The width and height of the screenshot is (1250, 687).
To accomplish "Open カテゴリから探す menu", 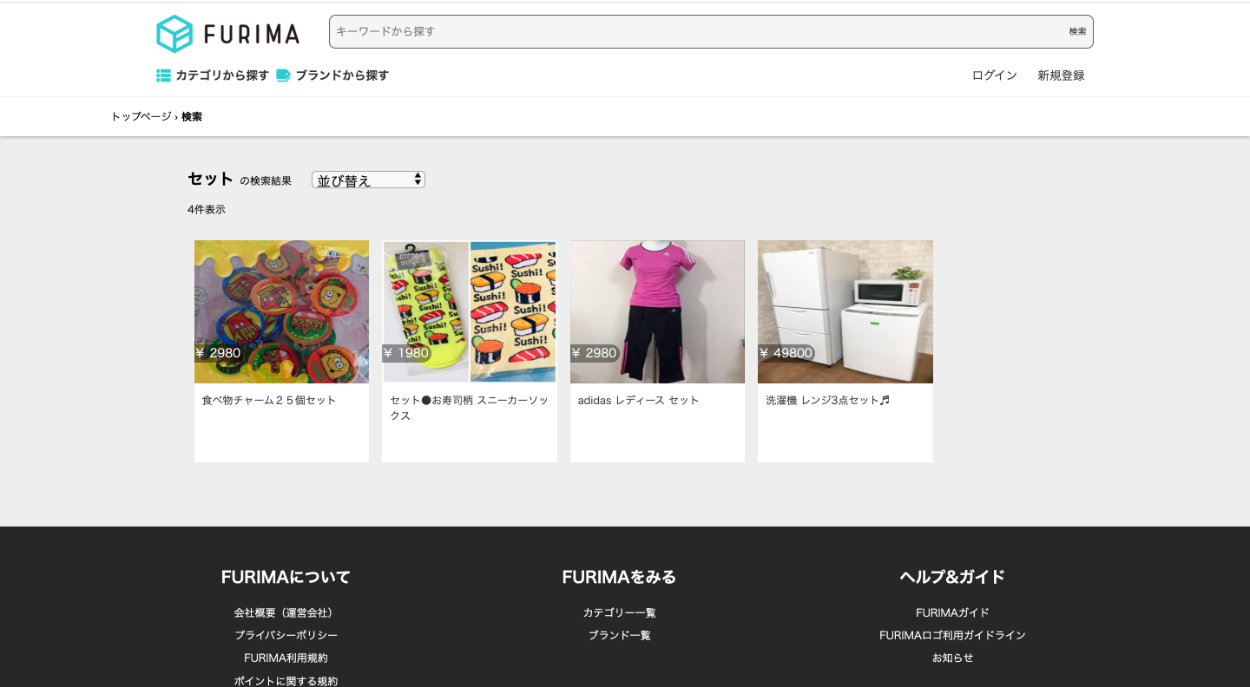I will tap(222, 75).
